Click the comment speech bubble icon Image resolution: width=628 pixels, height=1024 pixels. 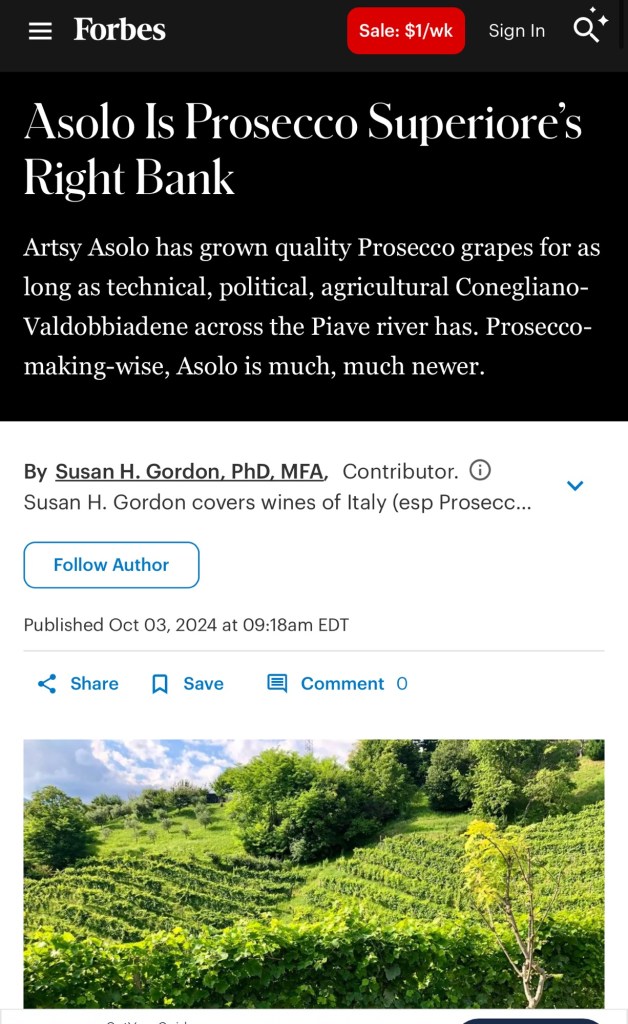(277, 684)
